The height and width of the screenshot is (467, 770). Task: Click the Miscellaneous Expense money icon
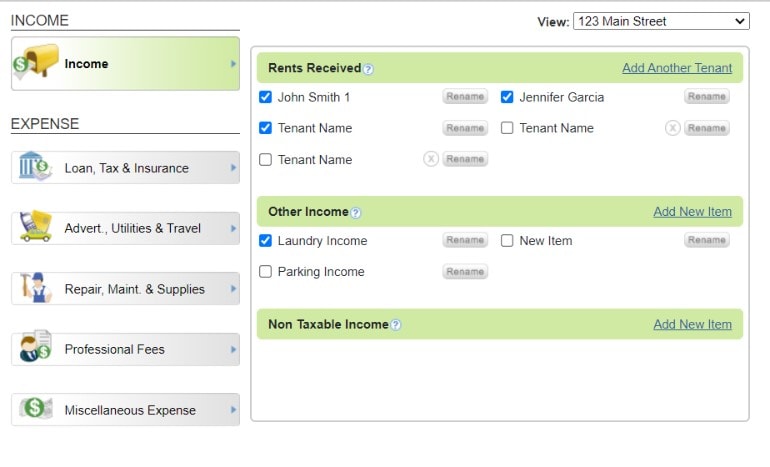pyautogui.click(x=35, y=409)
